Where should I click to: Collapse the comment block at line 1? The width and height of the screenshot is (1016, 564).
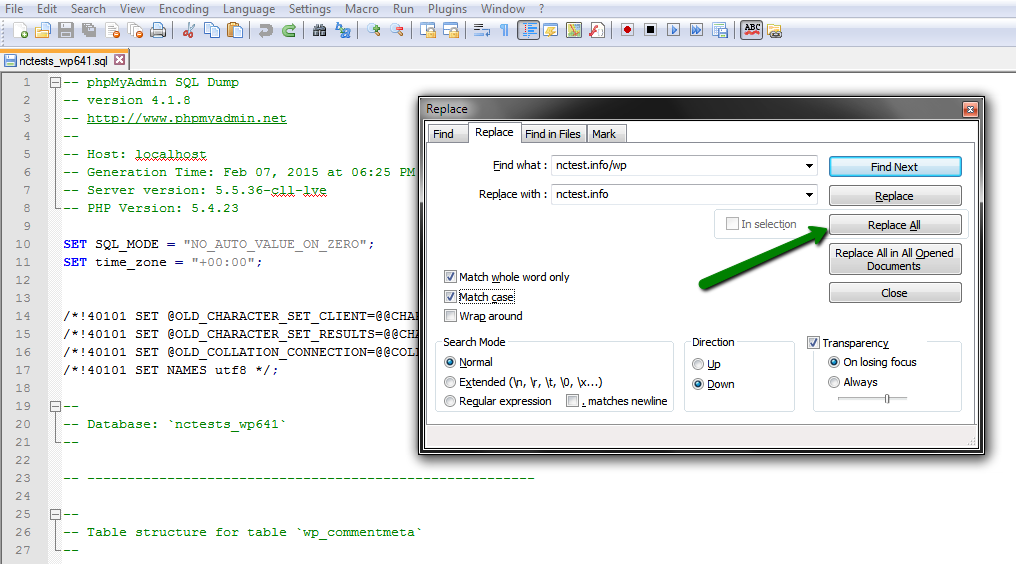pyautogui.click(x=55, y=83)
